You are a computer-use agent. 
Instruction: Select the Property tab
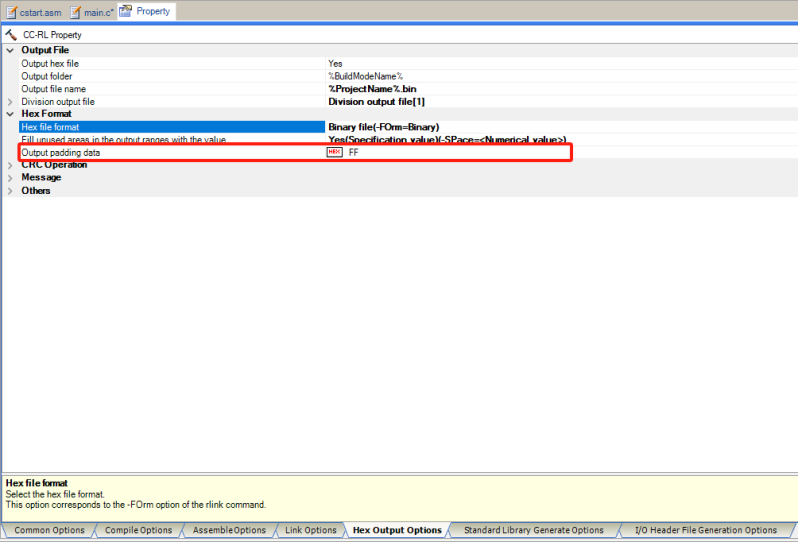(x=146, y=11)
